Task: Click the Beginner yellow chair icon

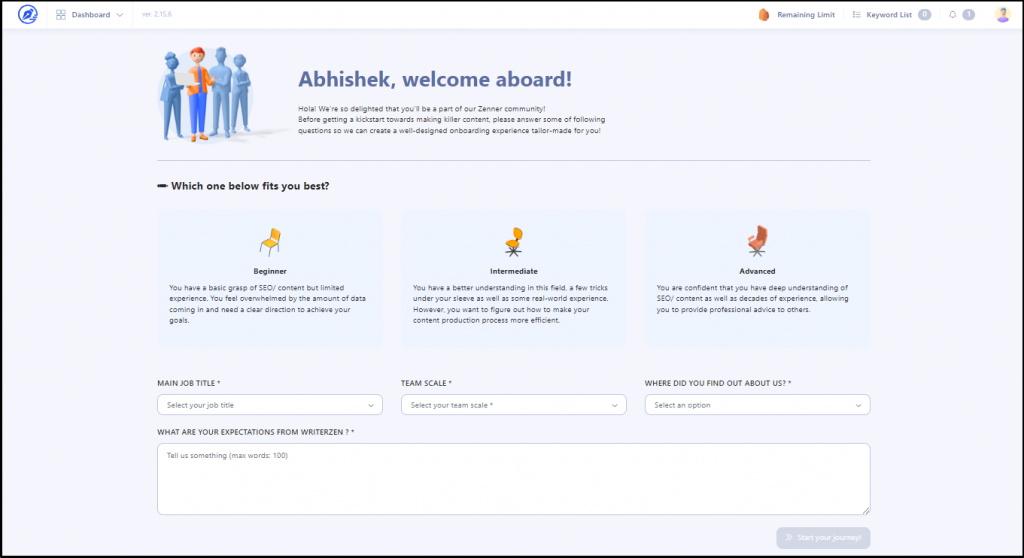Action: click(270, 242)
